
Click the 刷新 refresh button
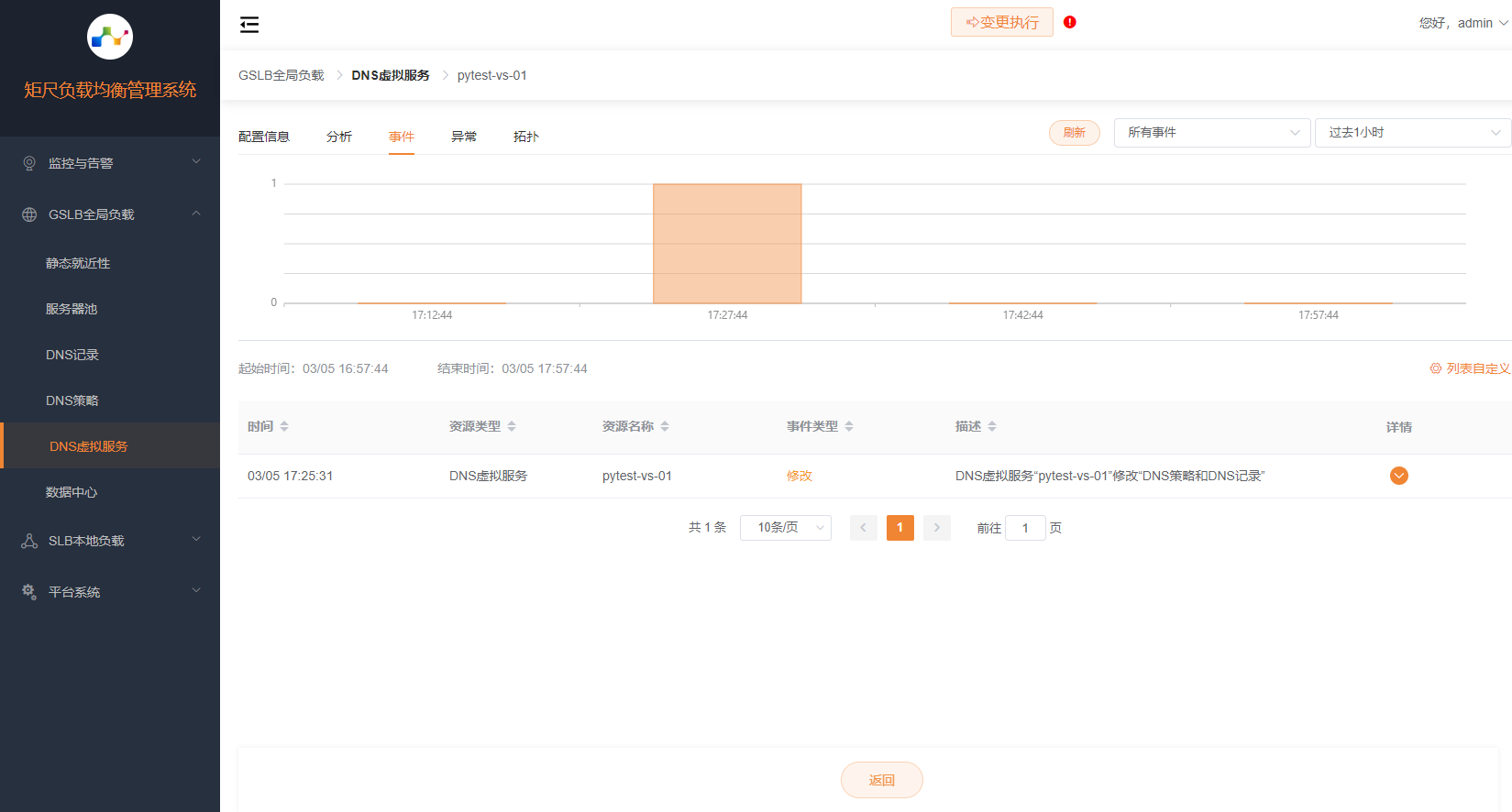(1074, 133)
